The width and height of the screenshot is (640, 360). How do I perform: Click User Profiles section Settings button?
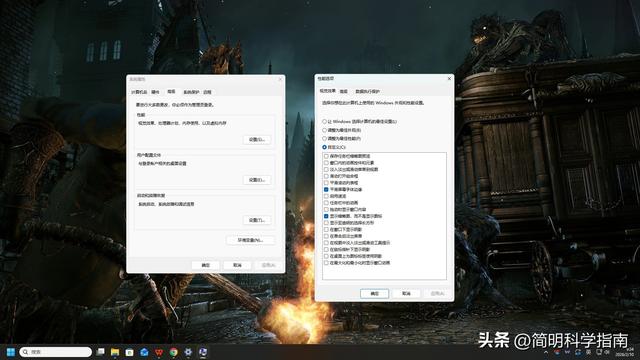257,180
